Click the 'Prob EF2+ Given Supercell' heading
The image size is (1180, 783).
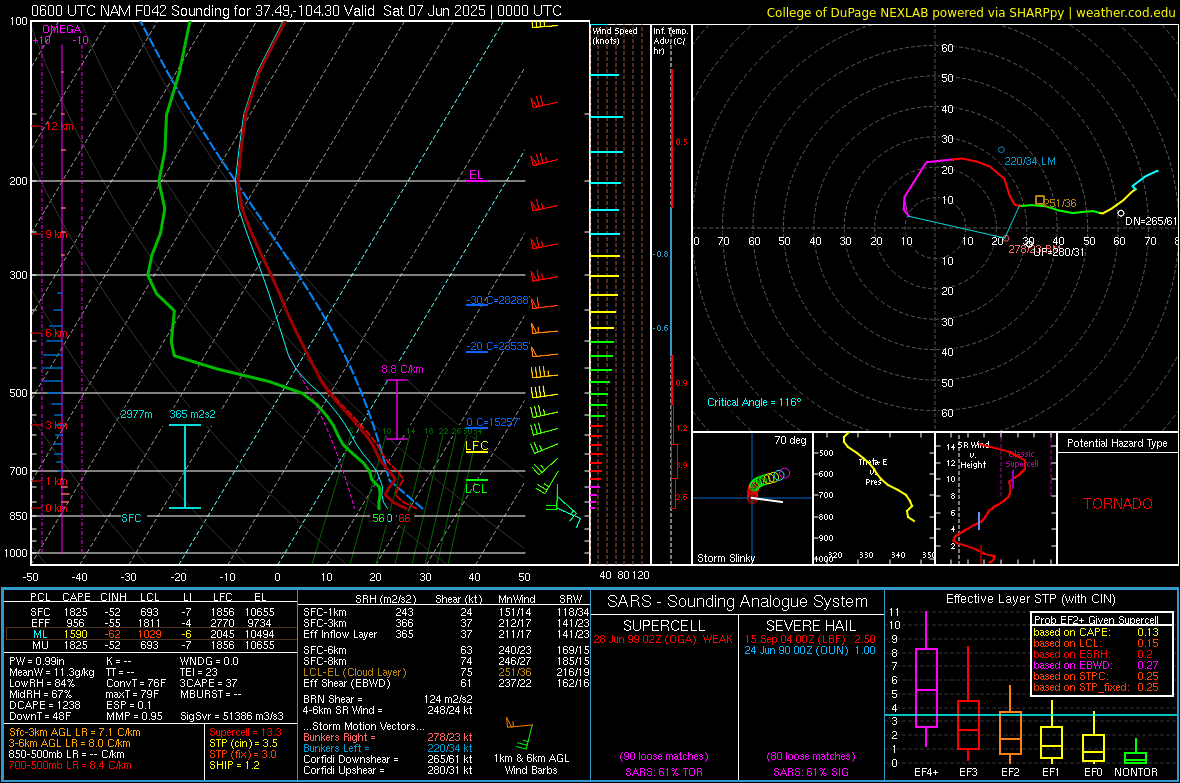(x=1096, y=620)
